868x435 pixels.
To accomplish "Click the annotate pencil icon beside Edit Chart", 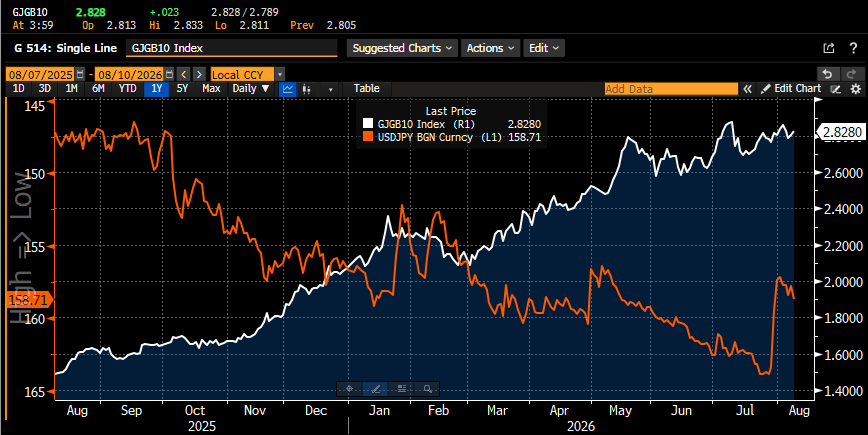I will point(836,89).
